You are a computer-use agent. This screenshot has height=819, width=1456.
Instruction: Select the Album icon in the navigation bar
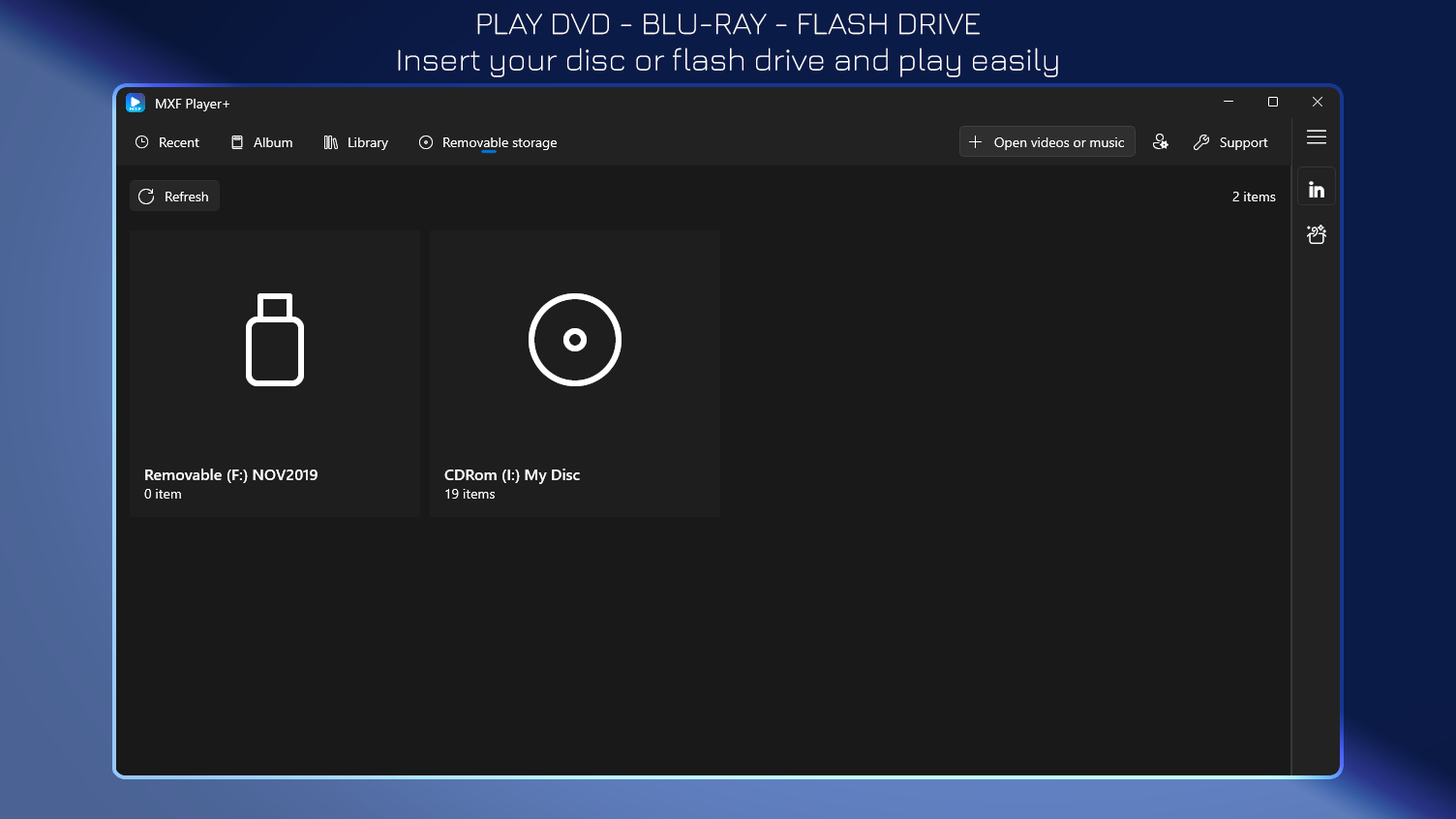coord(237,141)
